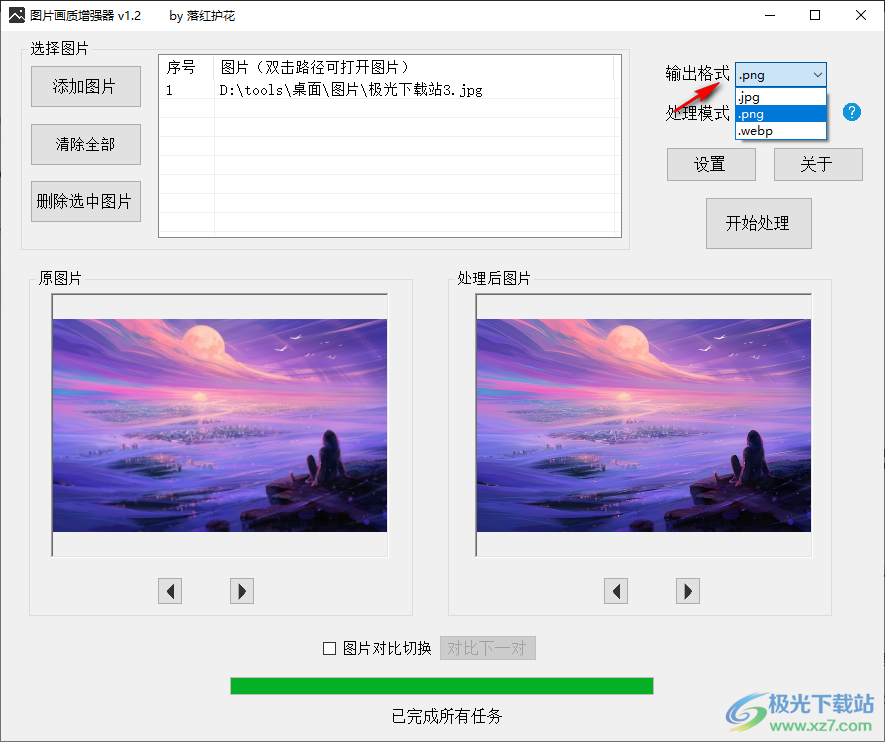This screenshot has height=742, width=885.
Task: Minimize the 图片画质增强器 window
Action: (x=770, y=15)
